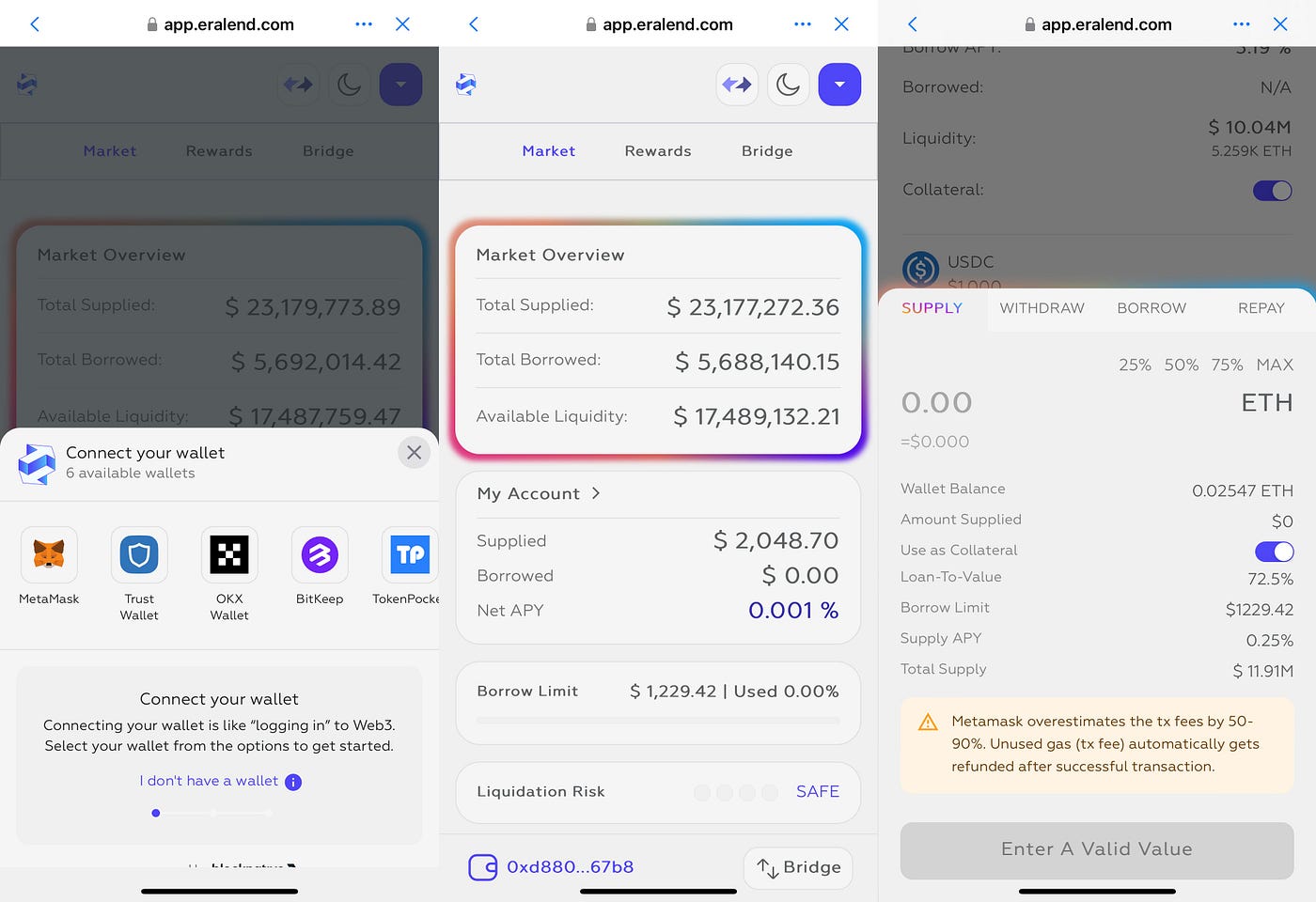Open the TokenPocket wallet icon

(410, 554)
